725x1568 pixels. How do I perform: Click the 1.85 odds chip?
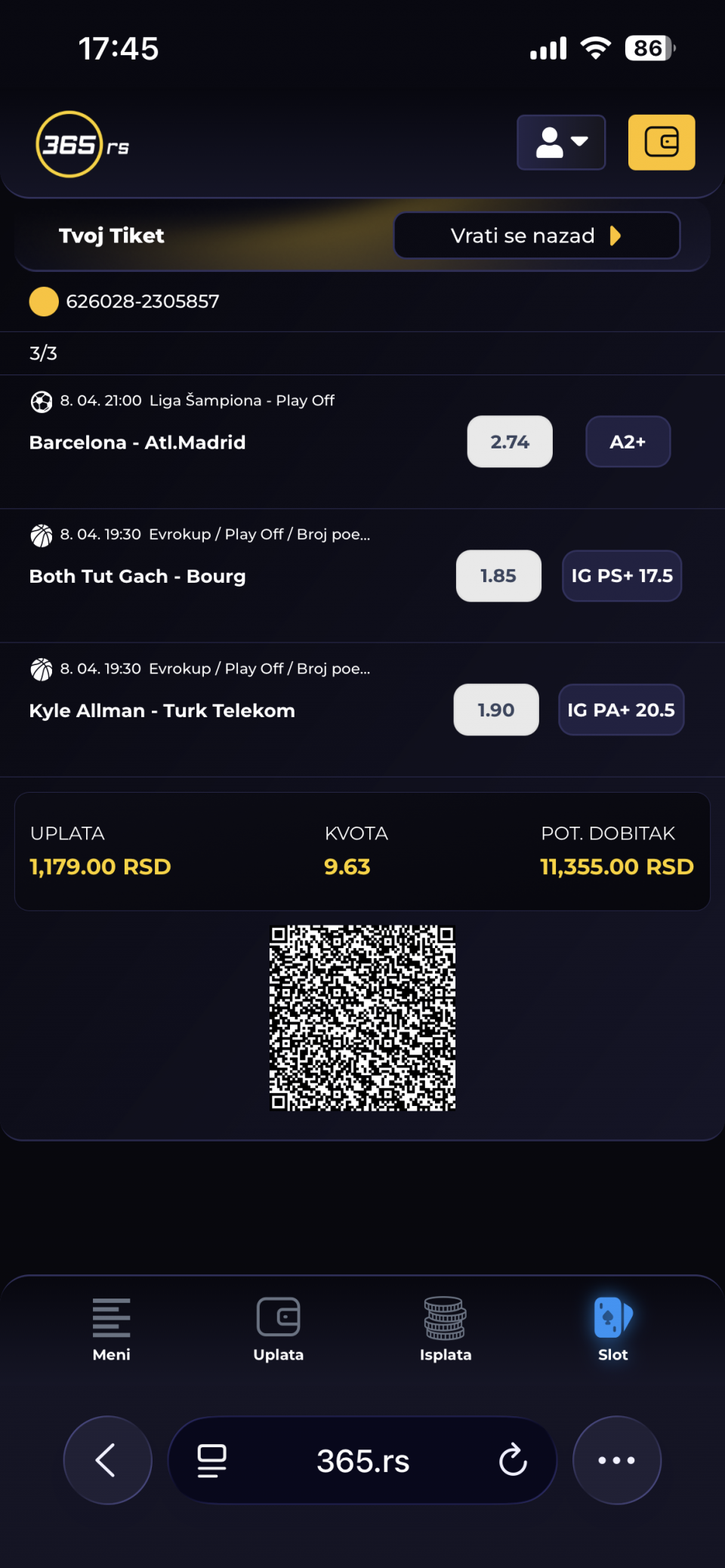[498, 576]
